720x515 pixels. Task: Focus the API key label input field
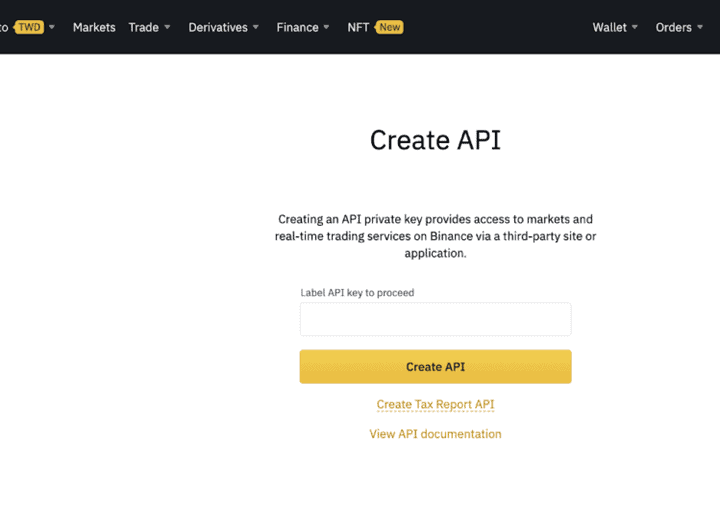(x=435, y=319)
